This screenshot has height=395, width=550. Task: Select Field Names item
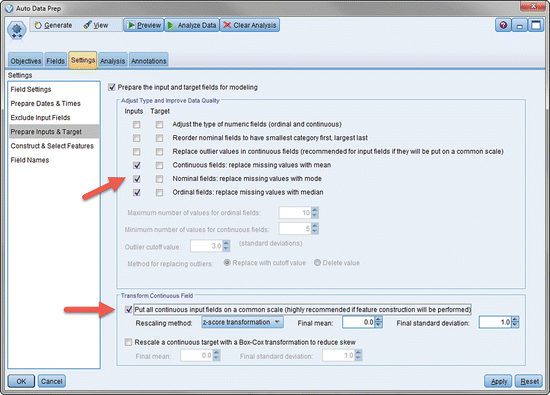(x=54, y=160)
